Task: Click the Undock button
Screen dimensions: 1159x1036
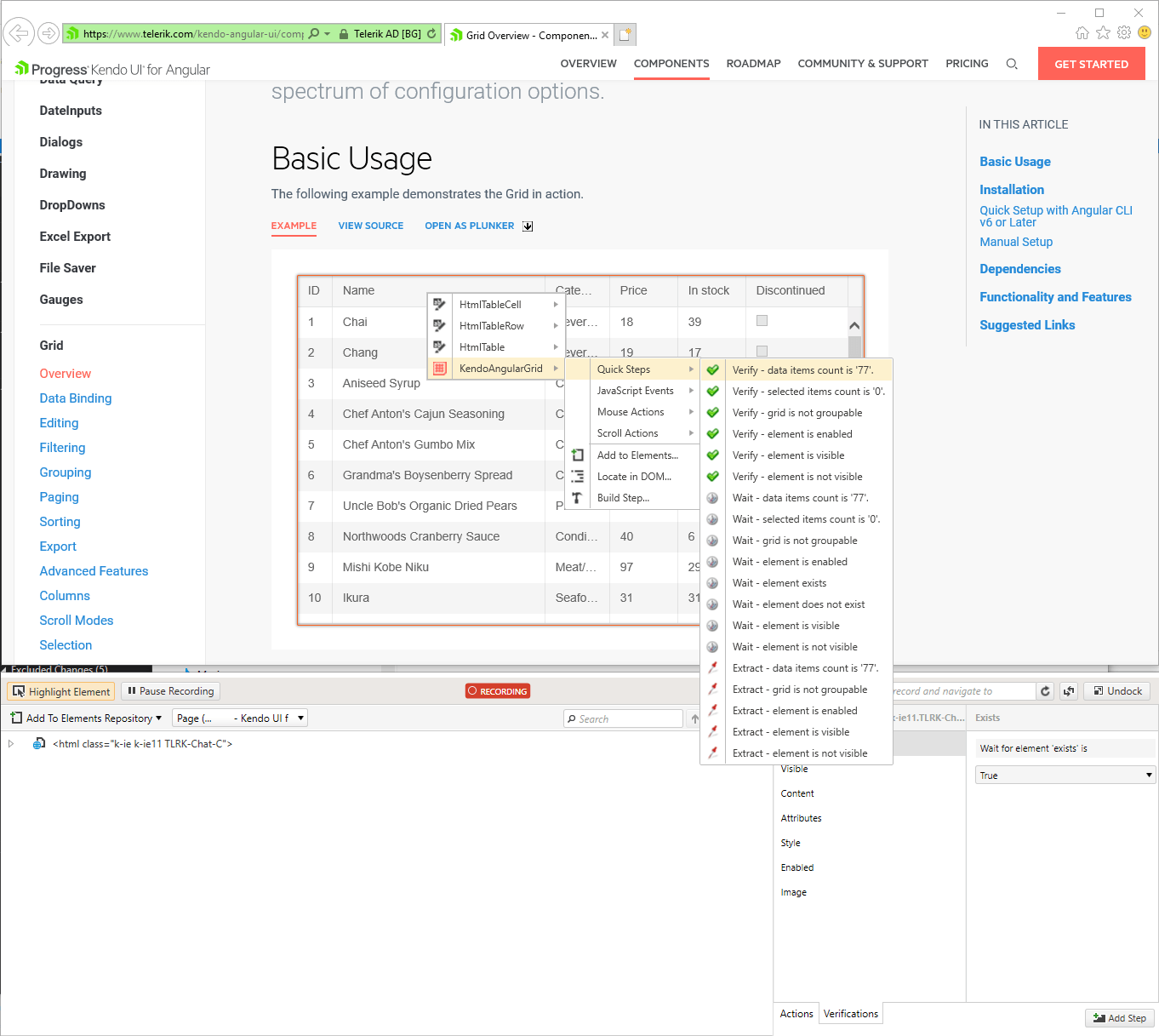Action: click(x=1116, y=691)
